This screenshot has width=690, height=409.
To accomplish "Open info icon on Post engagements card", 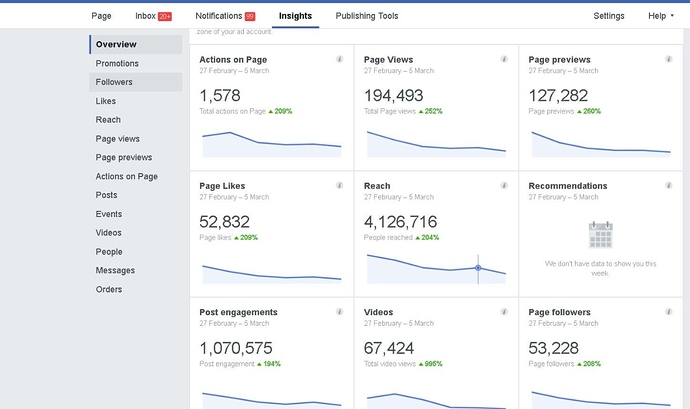I will (x=339, y=312).
